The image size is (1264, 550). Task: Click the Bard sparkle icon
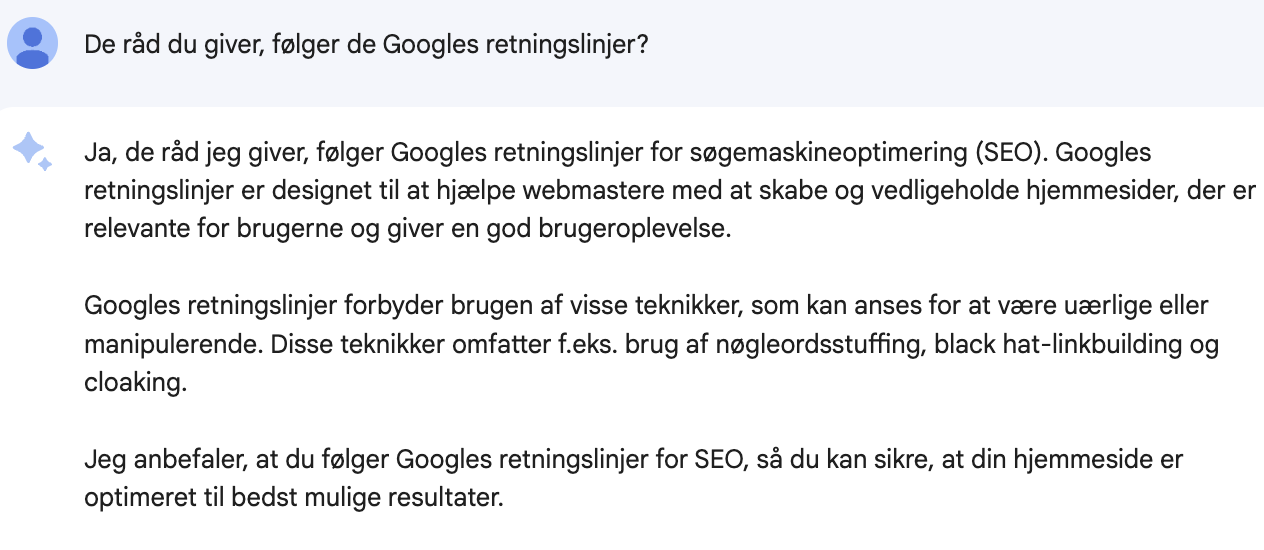32,153
